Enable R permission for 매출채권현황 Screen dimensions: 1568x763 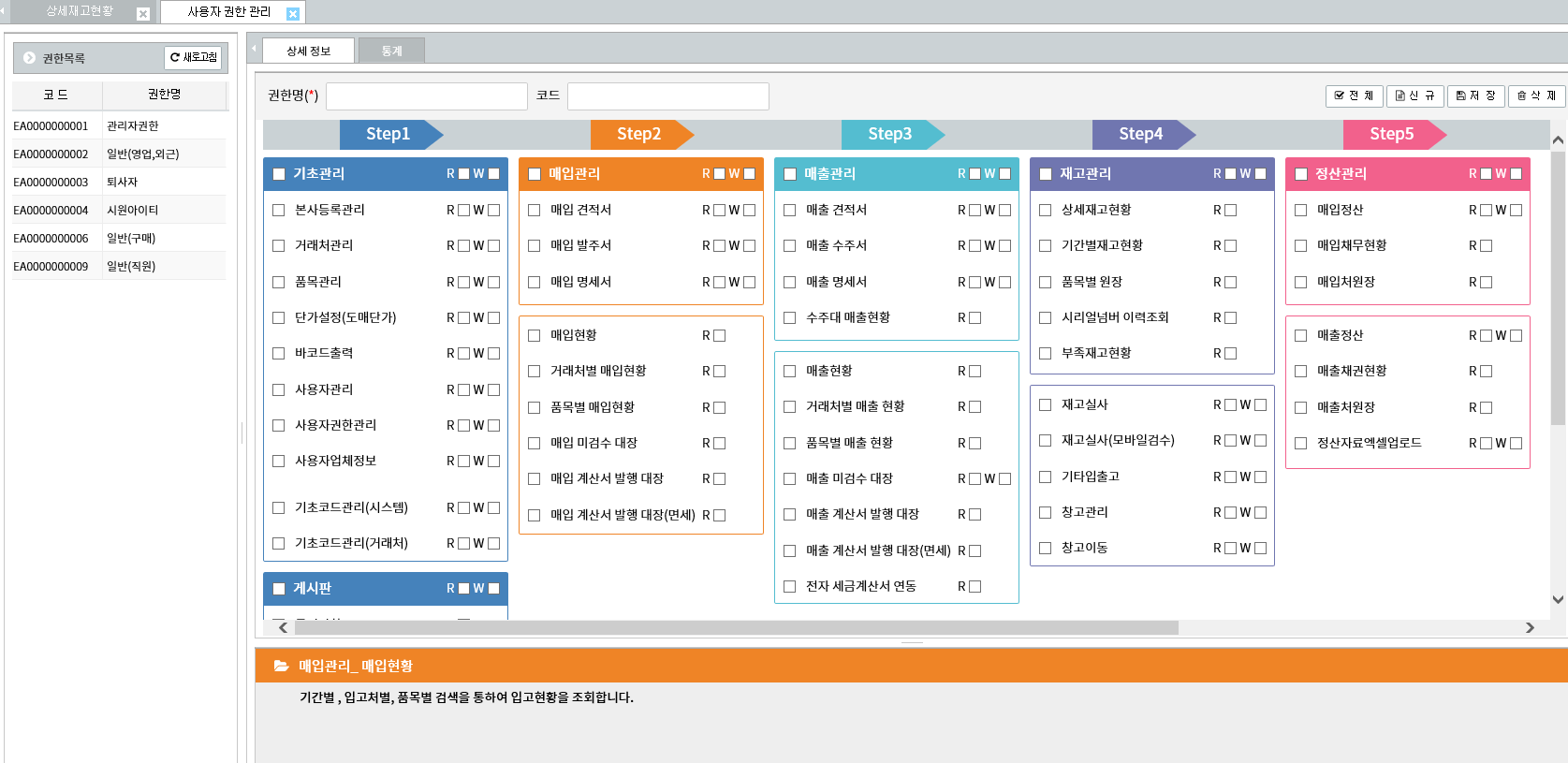(x=1486, y=371)
